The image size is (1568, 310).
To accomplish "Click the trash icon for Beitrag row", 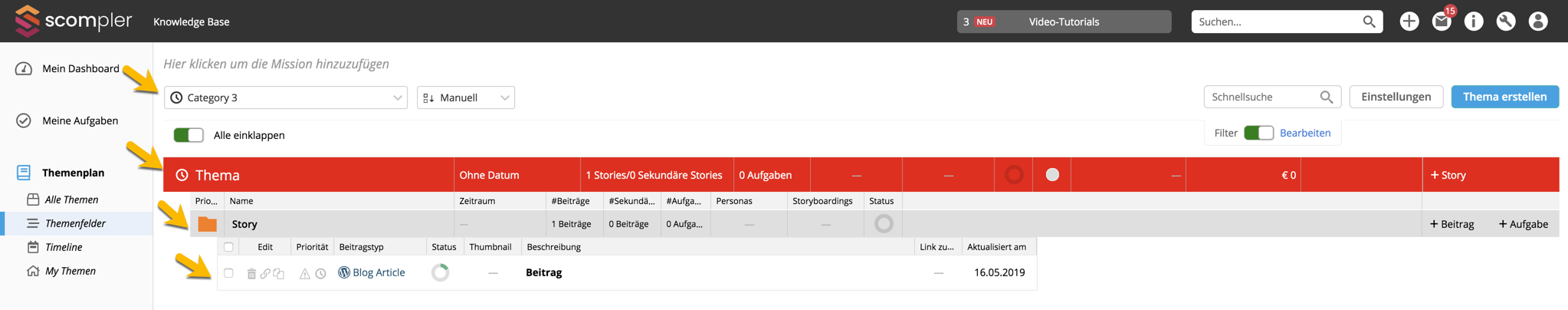I will (x=251, y=273).
